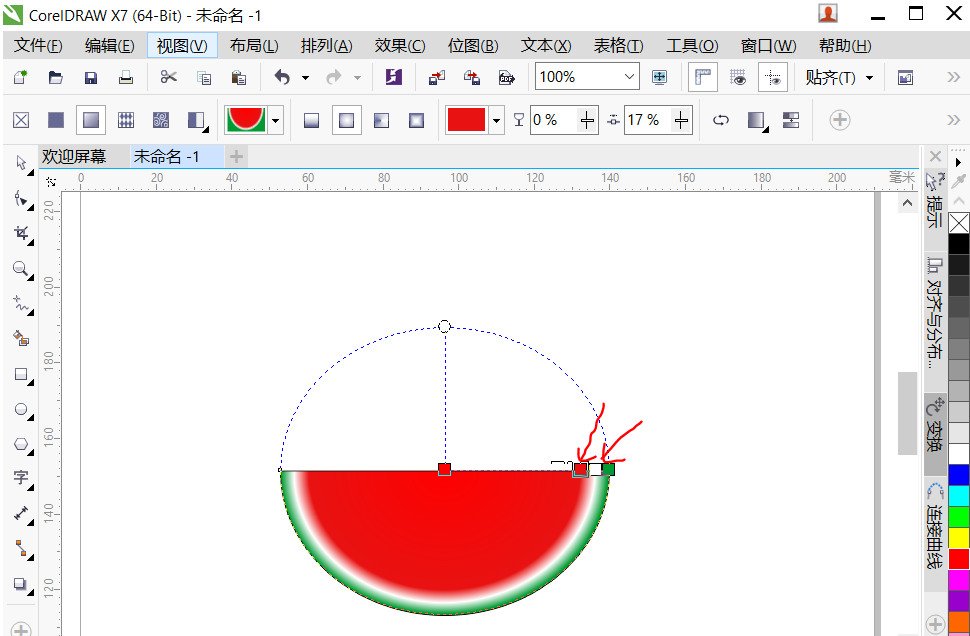
Task: Open the 效果(C) menu
Action: tap(400, 46)
